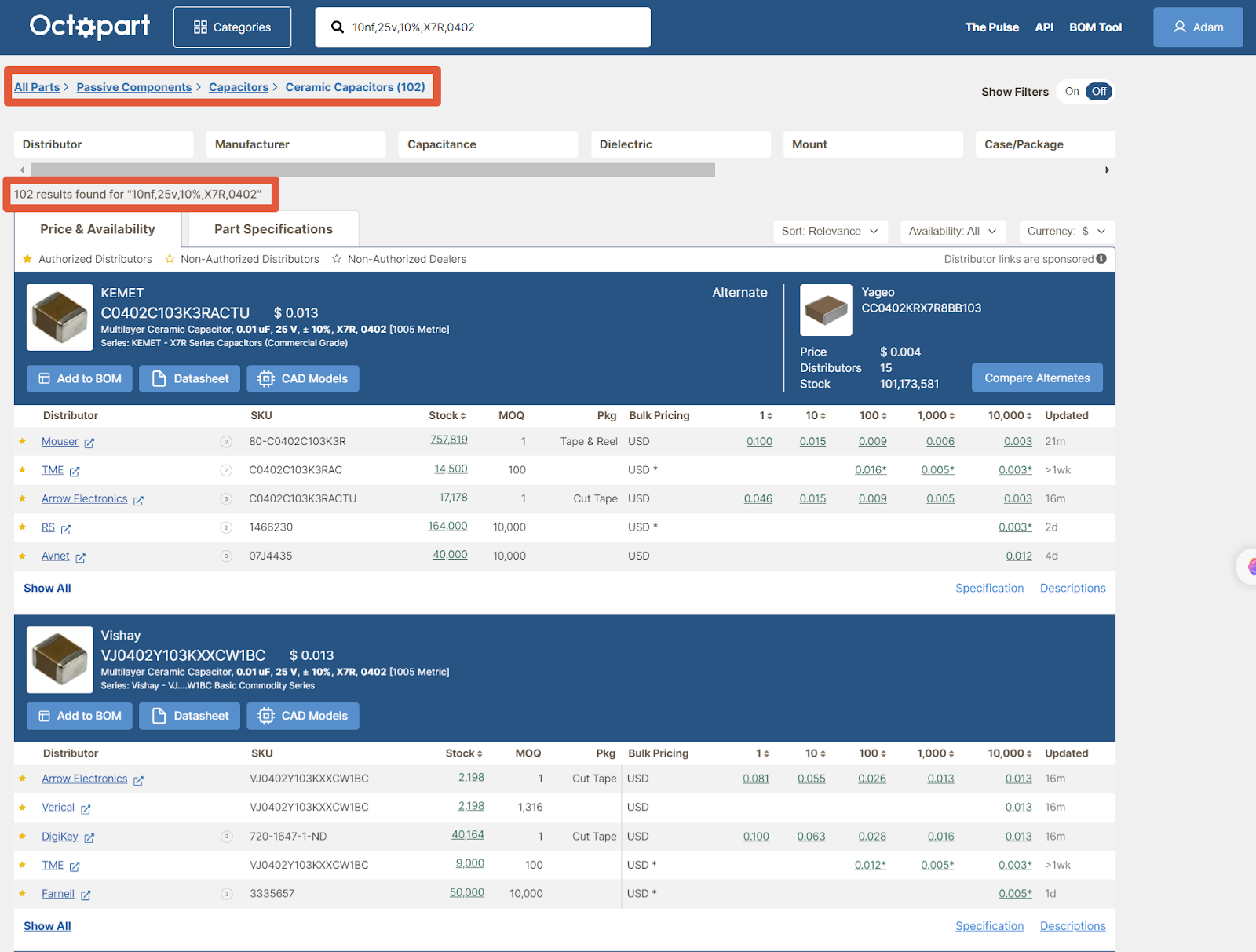This screenshot has width=1256, height=952.
Task: Open KEMET table TME external link icon
Action: [x=75, y=471]
